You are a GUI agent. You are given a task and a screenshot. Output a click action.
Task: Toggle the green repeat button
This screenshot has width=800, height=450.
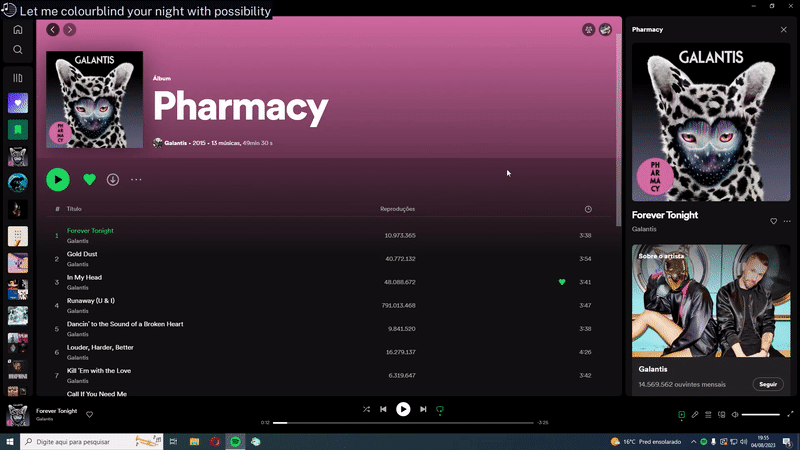coord(440,409)
